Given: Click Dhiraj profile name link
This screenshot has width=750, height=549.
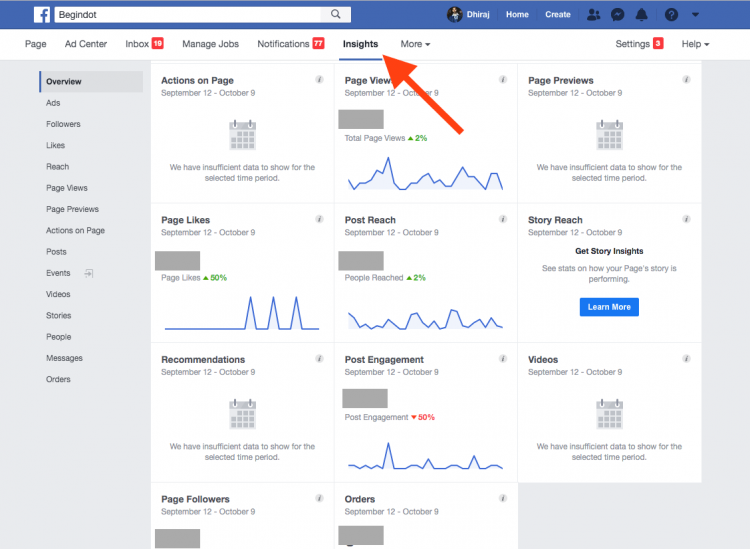Looking at the screenshot, I should click(478, 15).
